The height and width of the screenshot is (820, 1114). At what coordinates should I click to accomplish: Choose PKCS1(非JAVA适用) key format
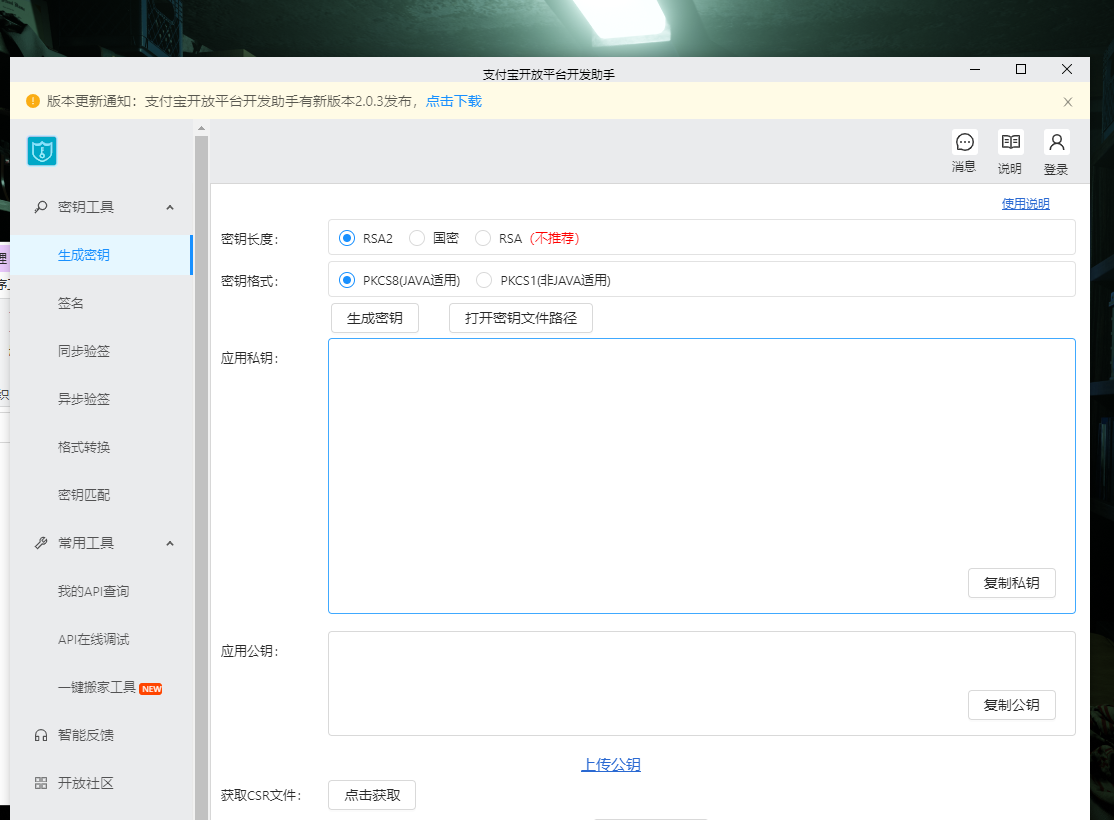pyautogui.click(x=484, y=280)
